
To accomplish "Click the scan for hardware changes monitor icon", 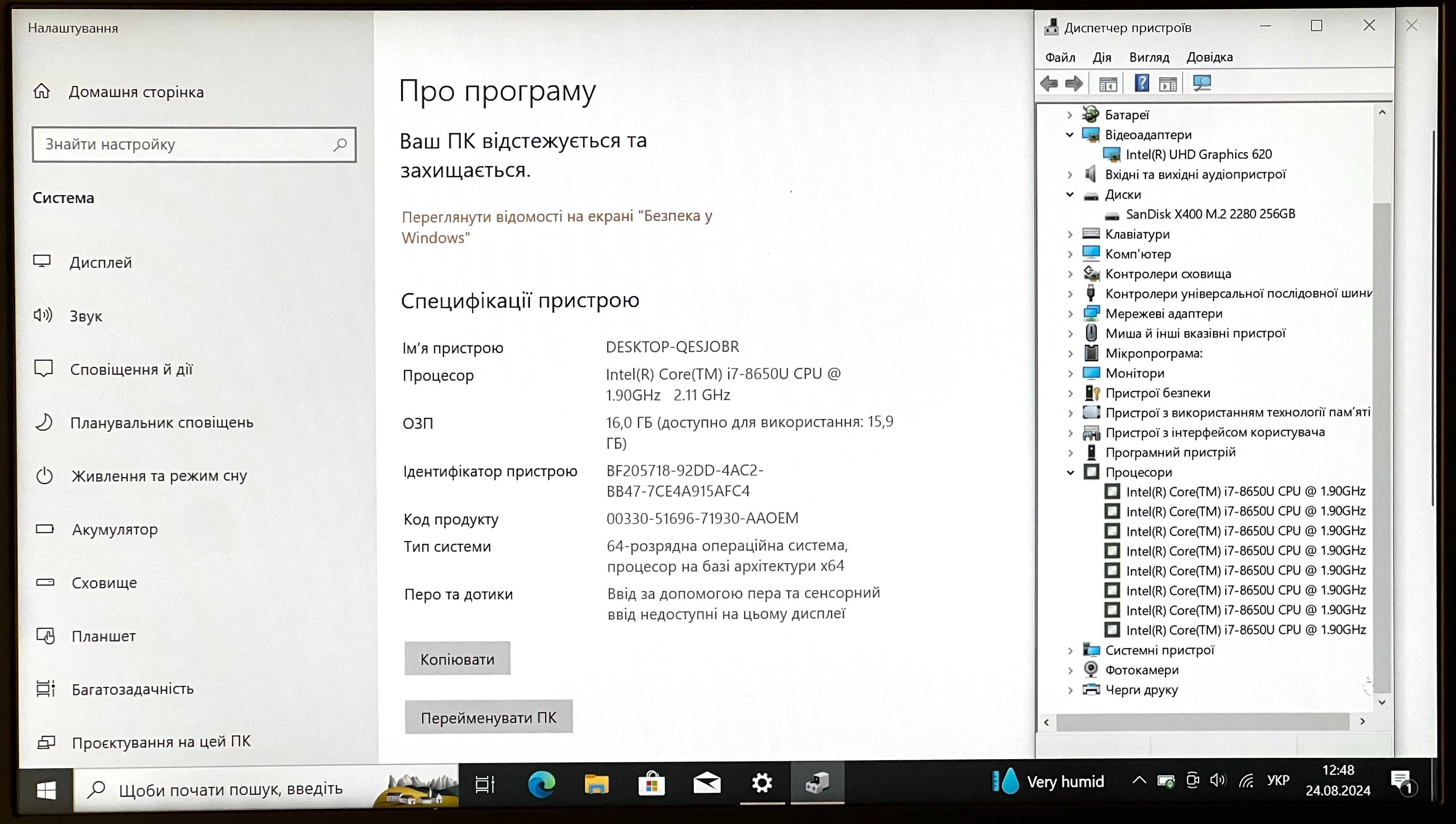I will (1202, 83).
